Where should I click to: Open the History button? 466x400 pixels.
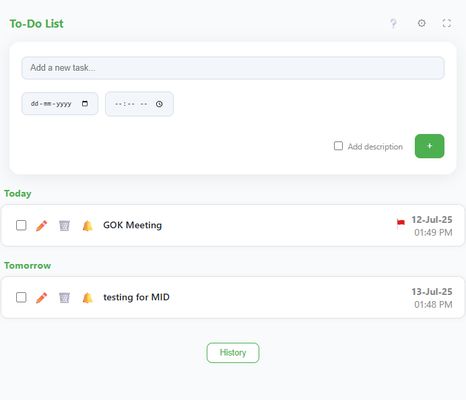[x=233, y=353]
